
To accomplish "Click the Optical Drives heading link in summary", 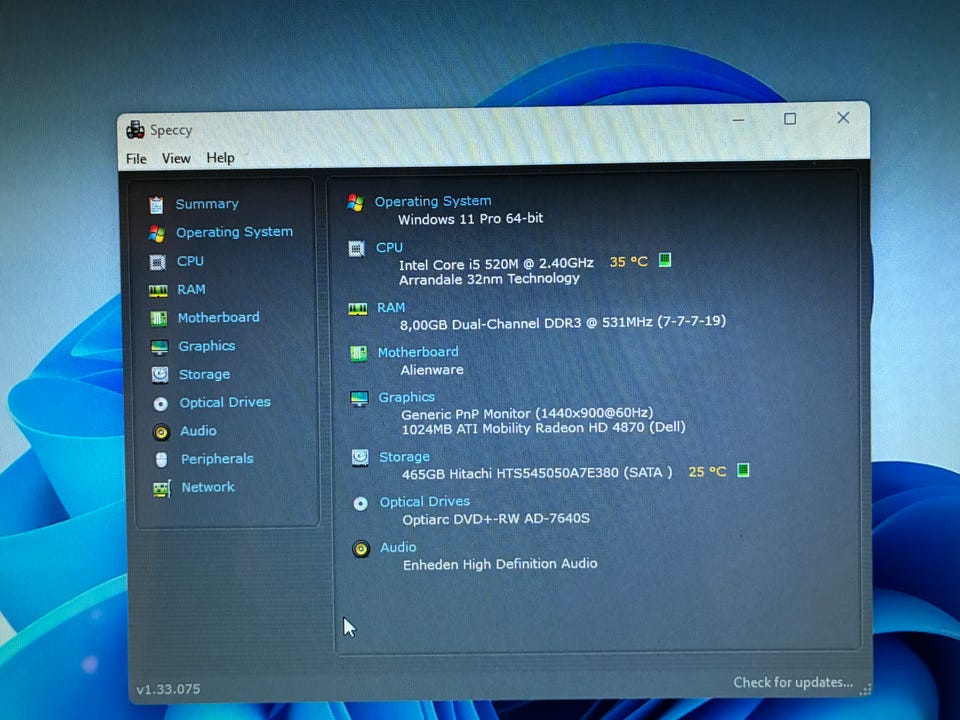I will click(x=425, y=502).
